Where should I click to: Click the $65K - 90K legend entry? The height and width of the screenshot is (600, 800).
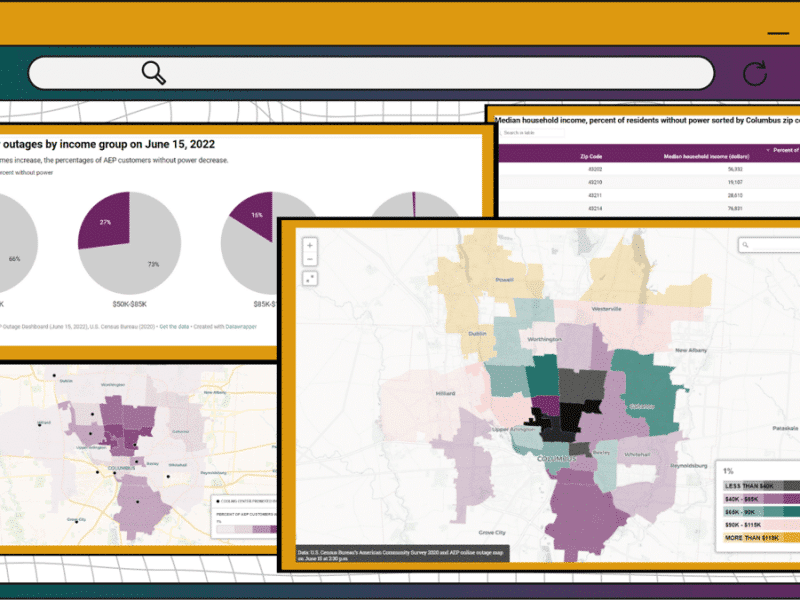coord(758,512)
